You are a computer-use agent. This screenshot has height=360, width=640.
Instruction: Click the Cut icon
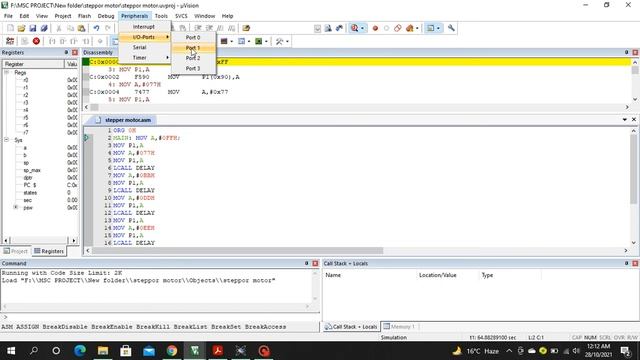click(x=59, y=28)
